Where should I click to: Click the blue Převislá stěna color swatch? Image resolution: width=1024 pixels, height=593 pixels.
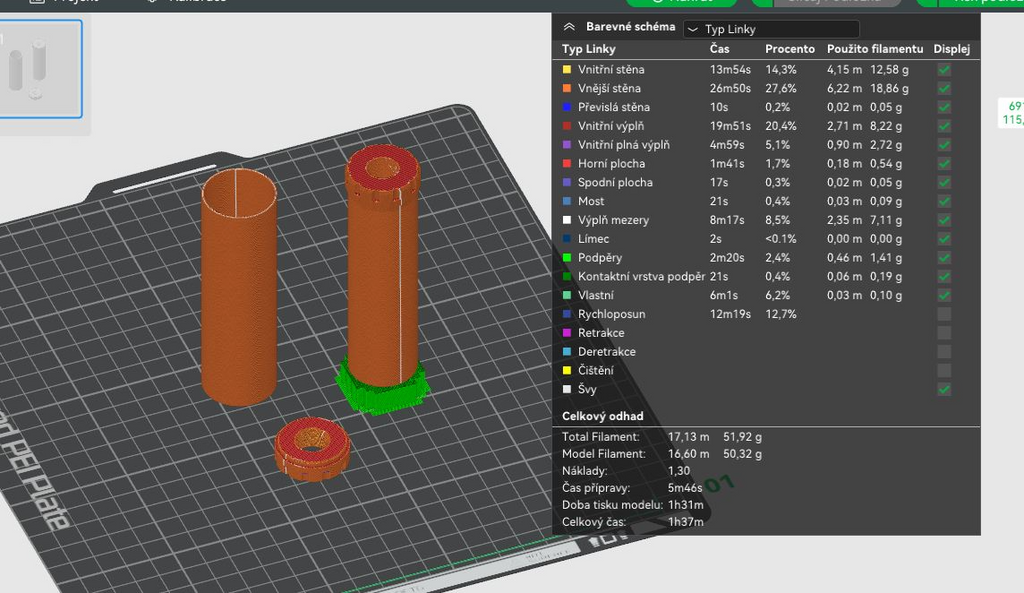click(567, 107)
